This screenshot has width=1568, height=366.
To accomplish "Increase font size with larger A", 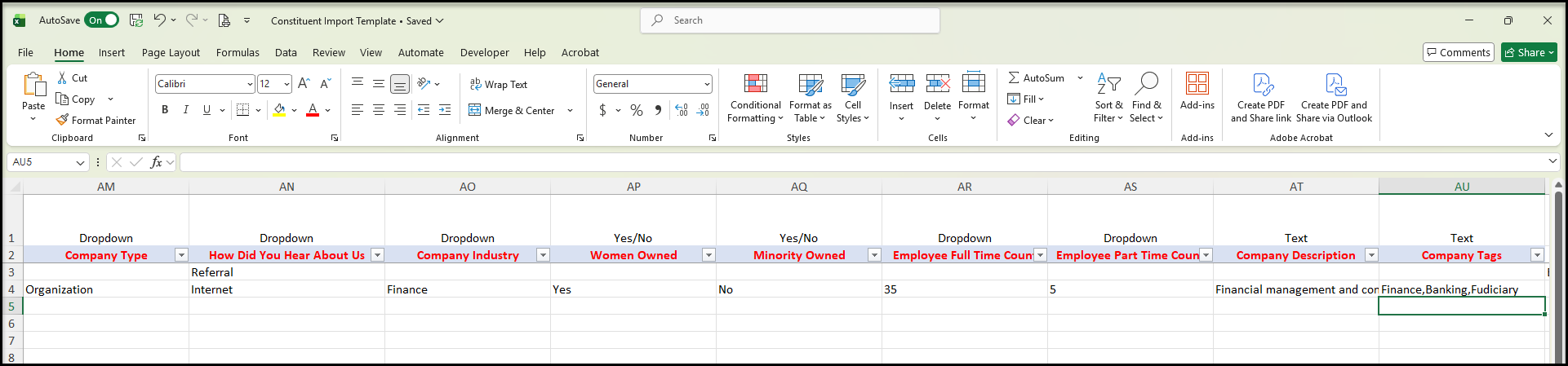I will [x=304, y=84].
